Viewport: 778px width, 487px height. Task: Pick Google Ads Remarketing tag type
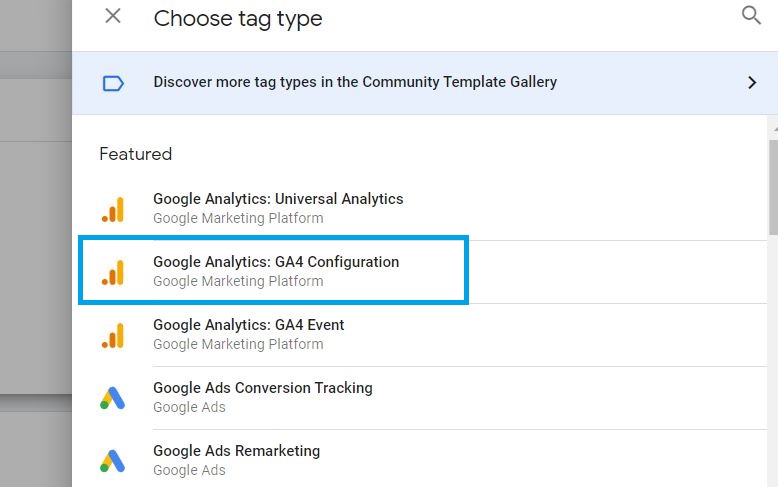point(420,460)
